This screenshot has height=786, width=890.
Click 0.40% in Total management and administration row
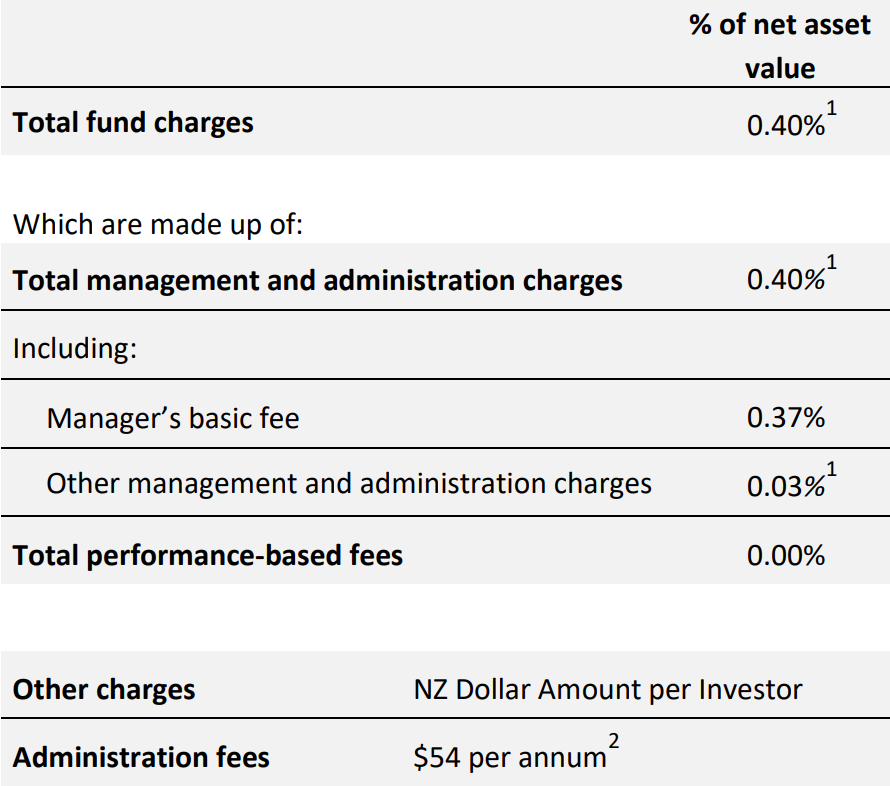click(785, 280)
